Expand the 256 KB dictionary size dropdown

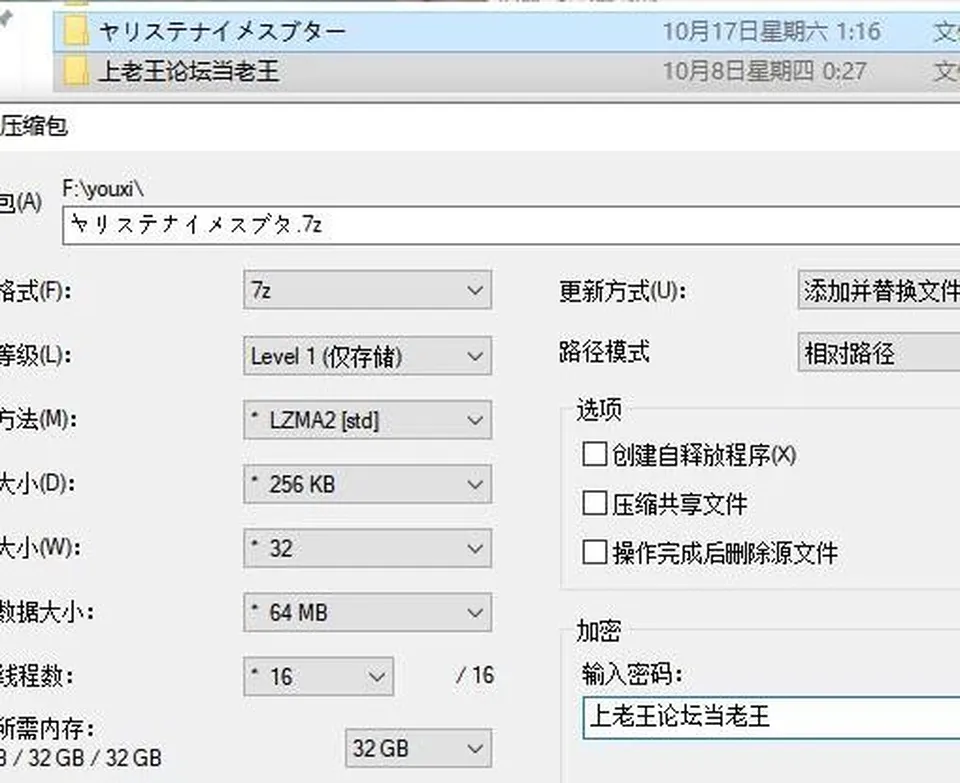click(367, 484)
